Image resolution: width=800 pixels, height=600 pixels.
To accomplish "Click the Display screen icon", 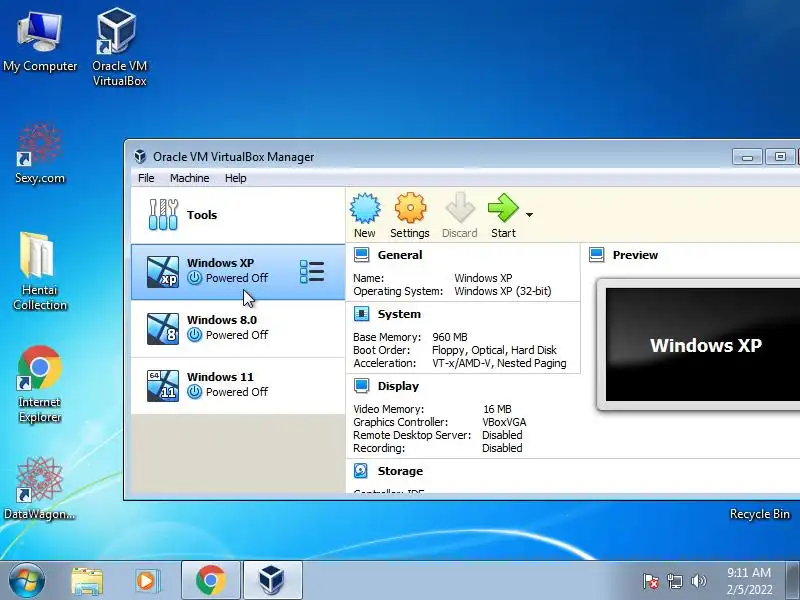I will (x=362, y=386).
